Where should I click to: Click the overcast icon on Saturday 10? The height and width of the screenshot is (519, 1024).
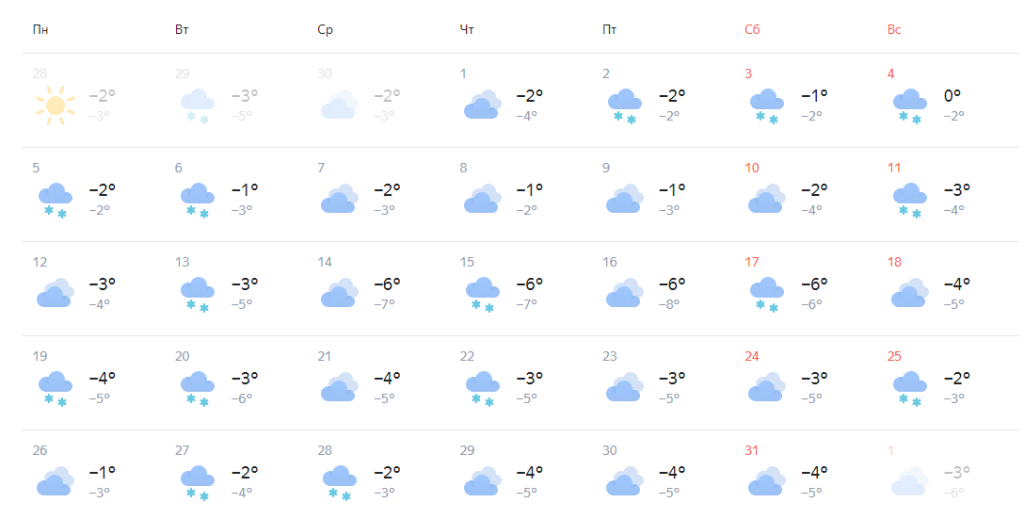coord(767,198)
